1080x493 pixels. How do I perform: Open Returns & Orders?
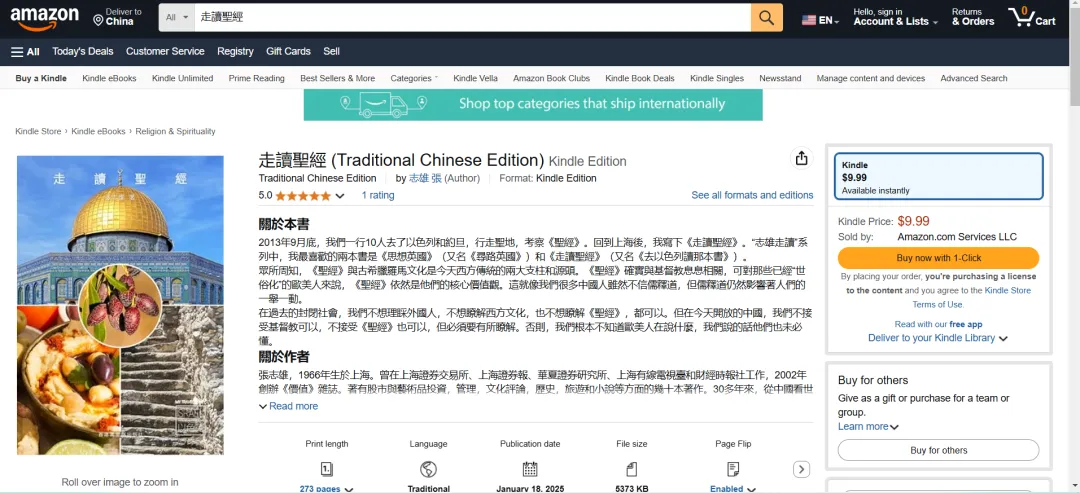pos(973,17)
